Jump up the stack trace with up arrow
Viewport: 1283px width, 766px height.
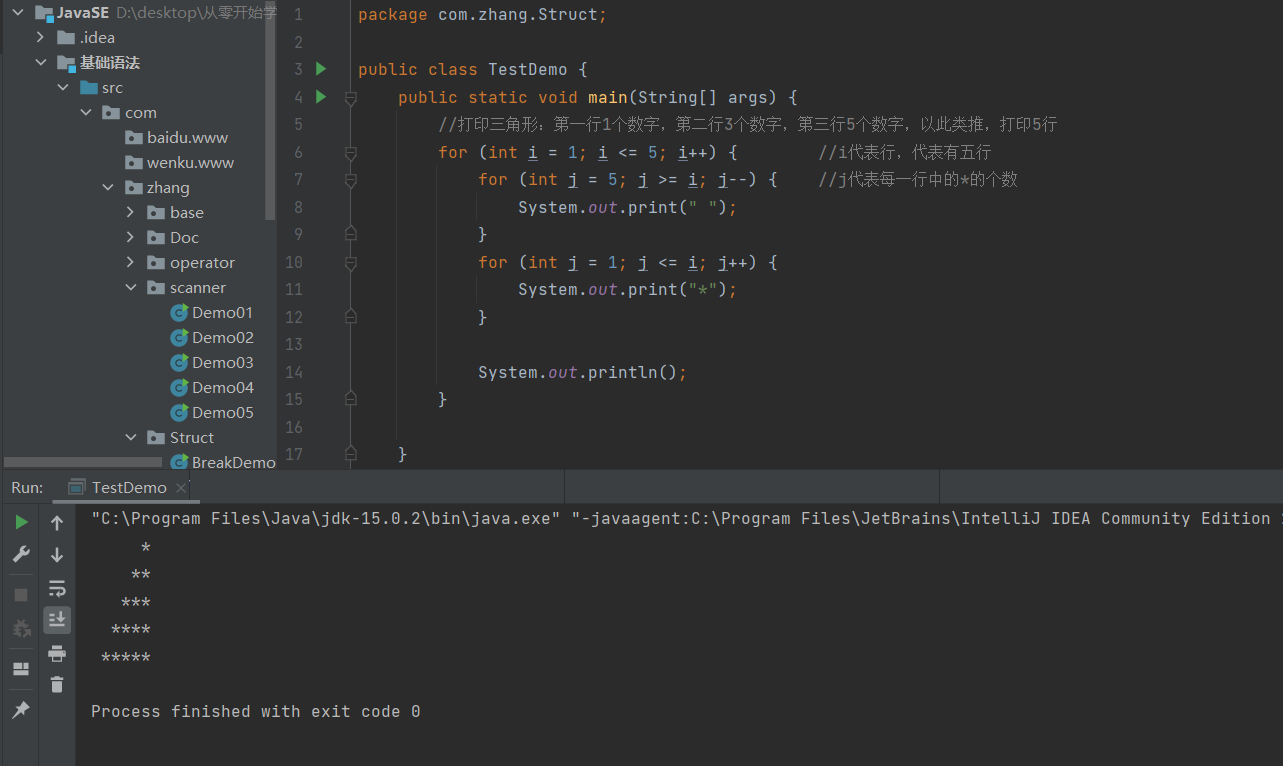[57, 522]
